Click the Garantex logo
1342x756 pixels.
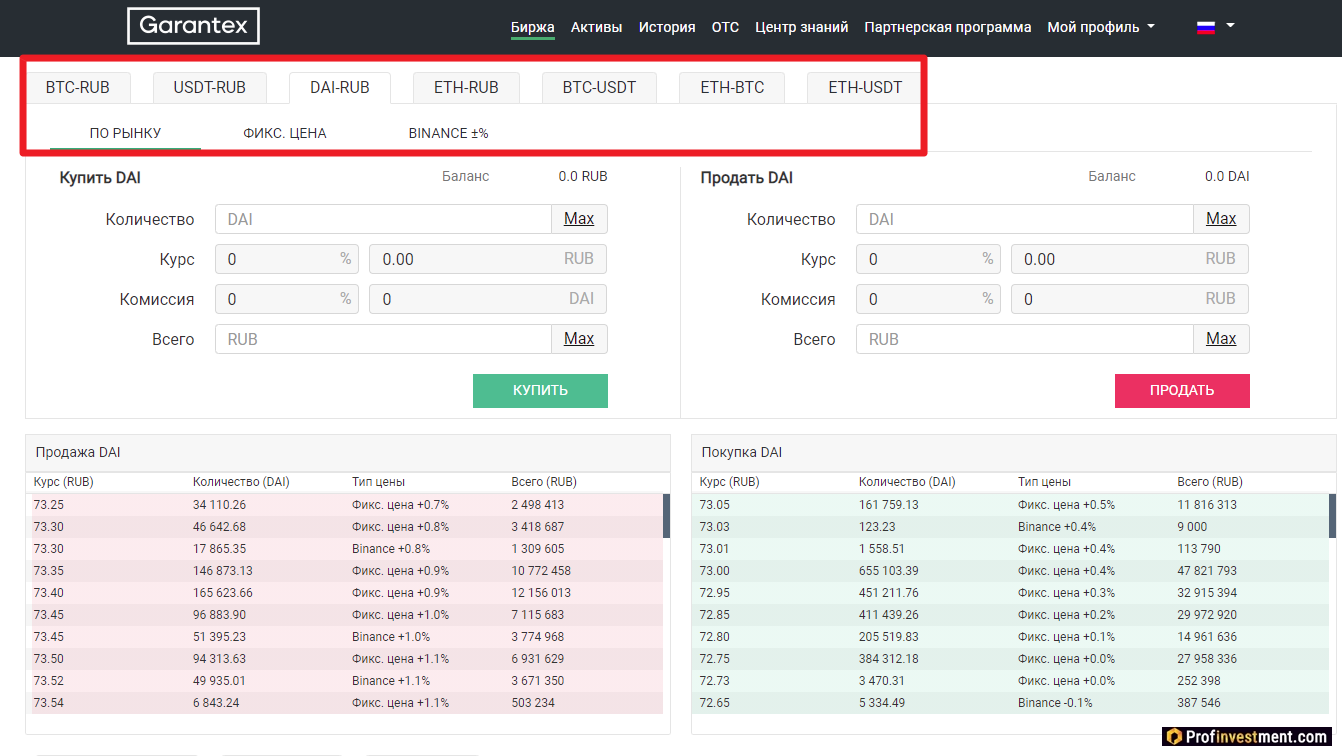pos(193,26)
